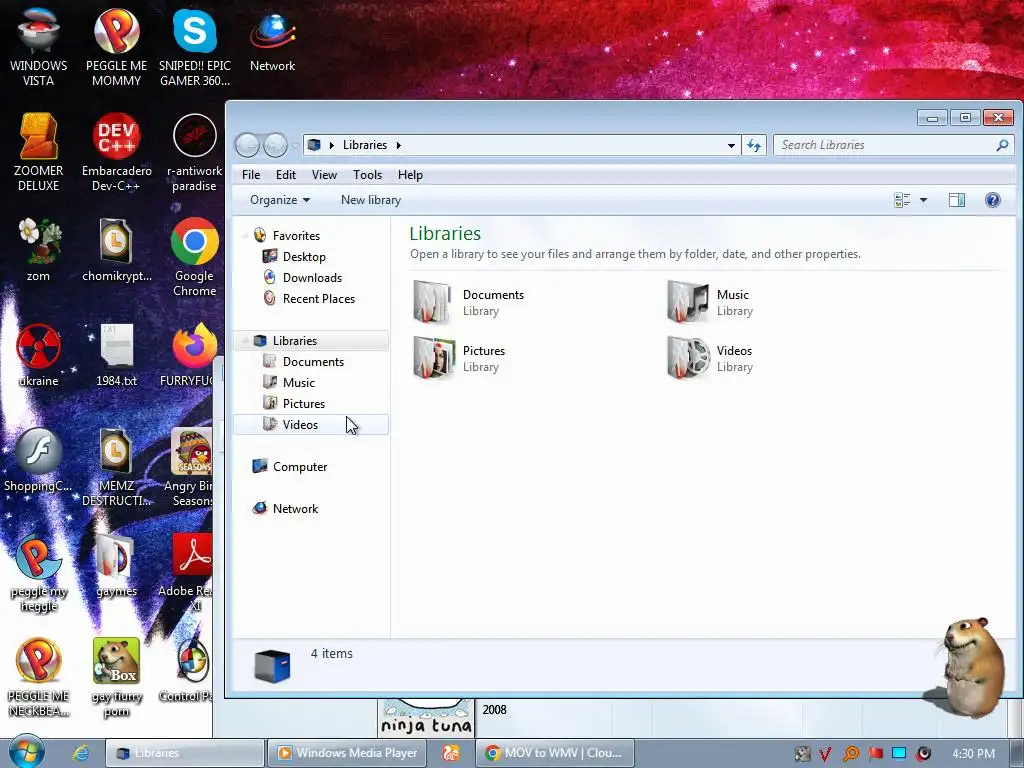Open the Network desktop icon
Screen dimensions: 1024x768
click(272, 40)
